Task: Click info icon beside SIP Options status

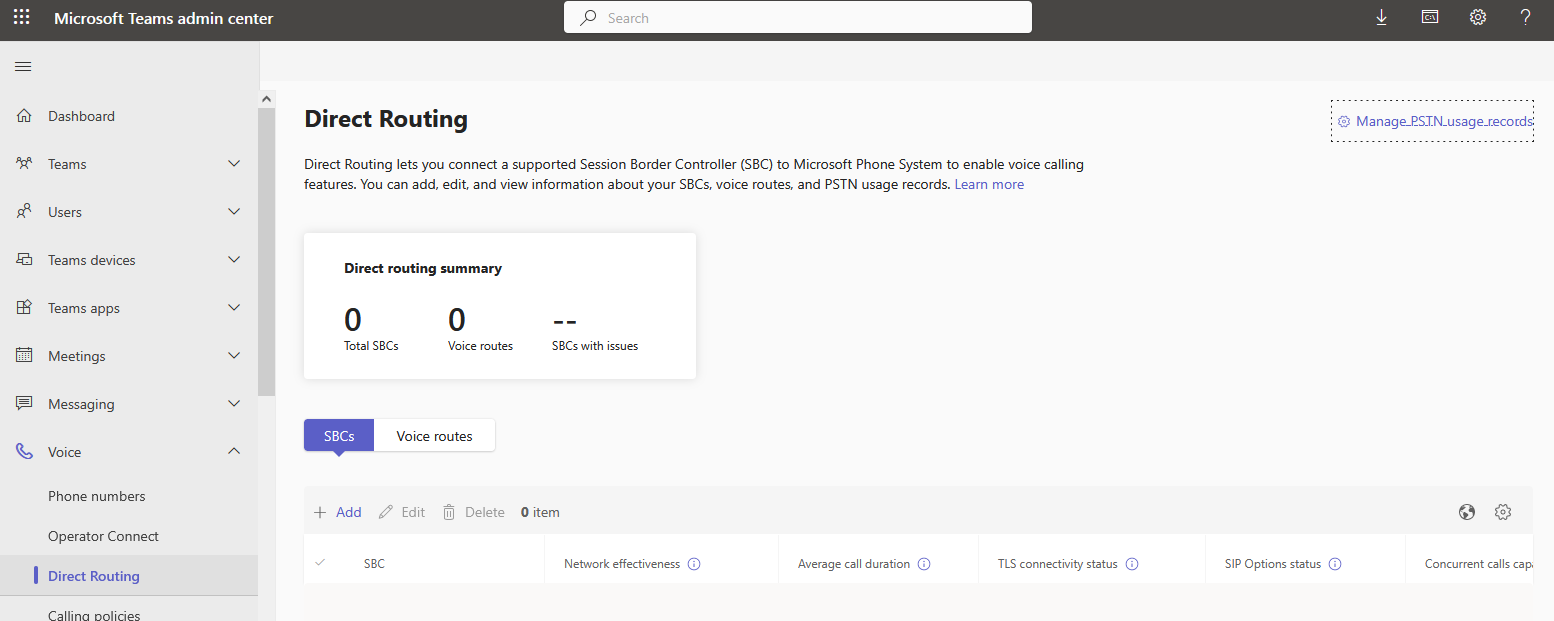Action: tap(1335, 564)
